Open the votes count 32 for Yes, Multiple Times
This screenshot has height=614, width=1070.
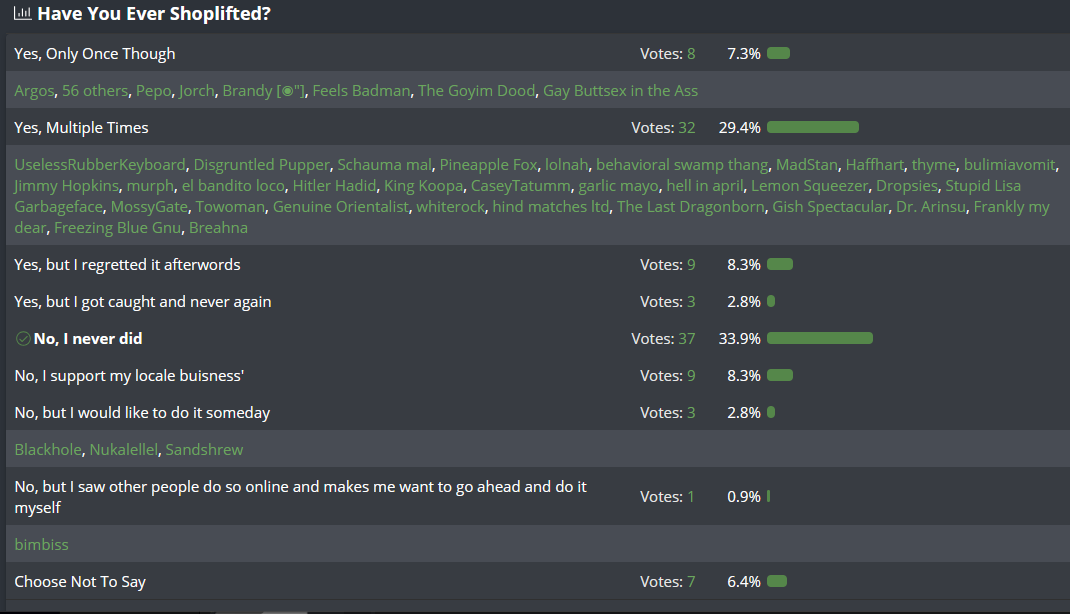[686, 128]
